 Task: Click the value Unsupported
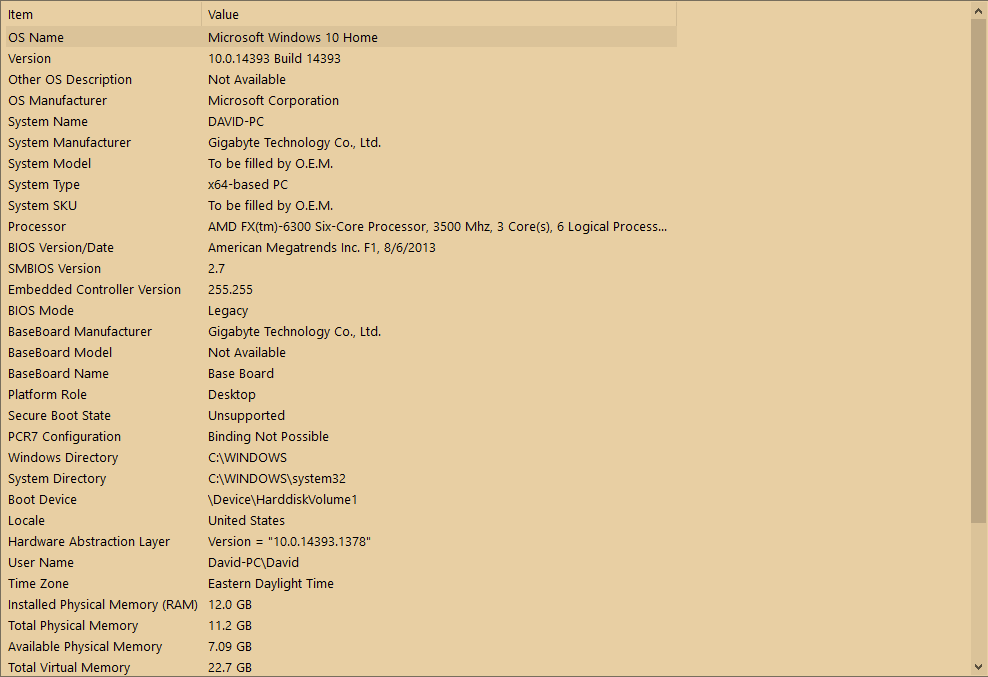tap(246, 415)
